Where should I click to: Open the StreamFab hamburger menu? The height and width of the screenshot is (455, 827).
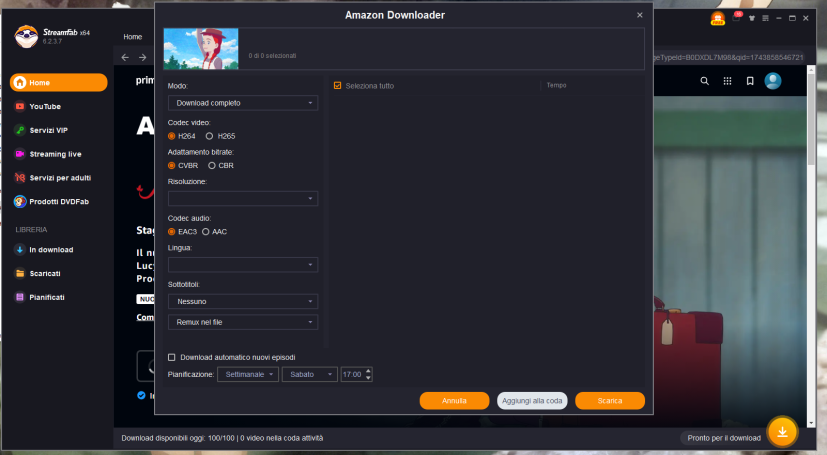coord(765,18)
